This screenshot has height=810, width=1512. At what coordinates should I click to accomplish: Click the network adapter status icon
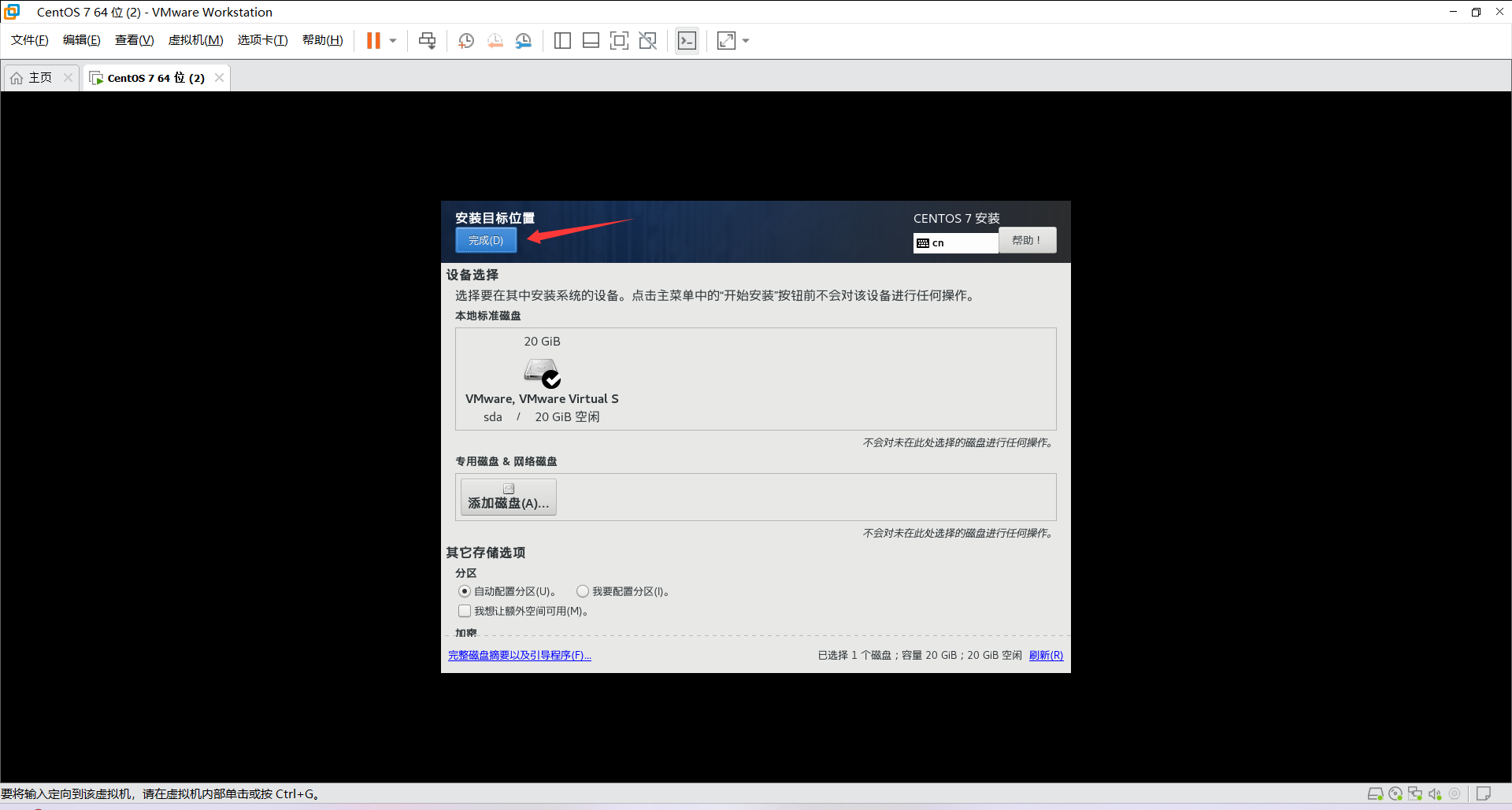tap(1415, 793)
